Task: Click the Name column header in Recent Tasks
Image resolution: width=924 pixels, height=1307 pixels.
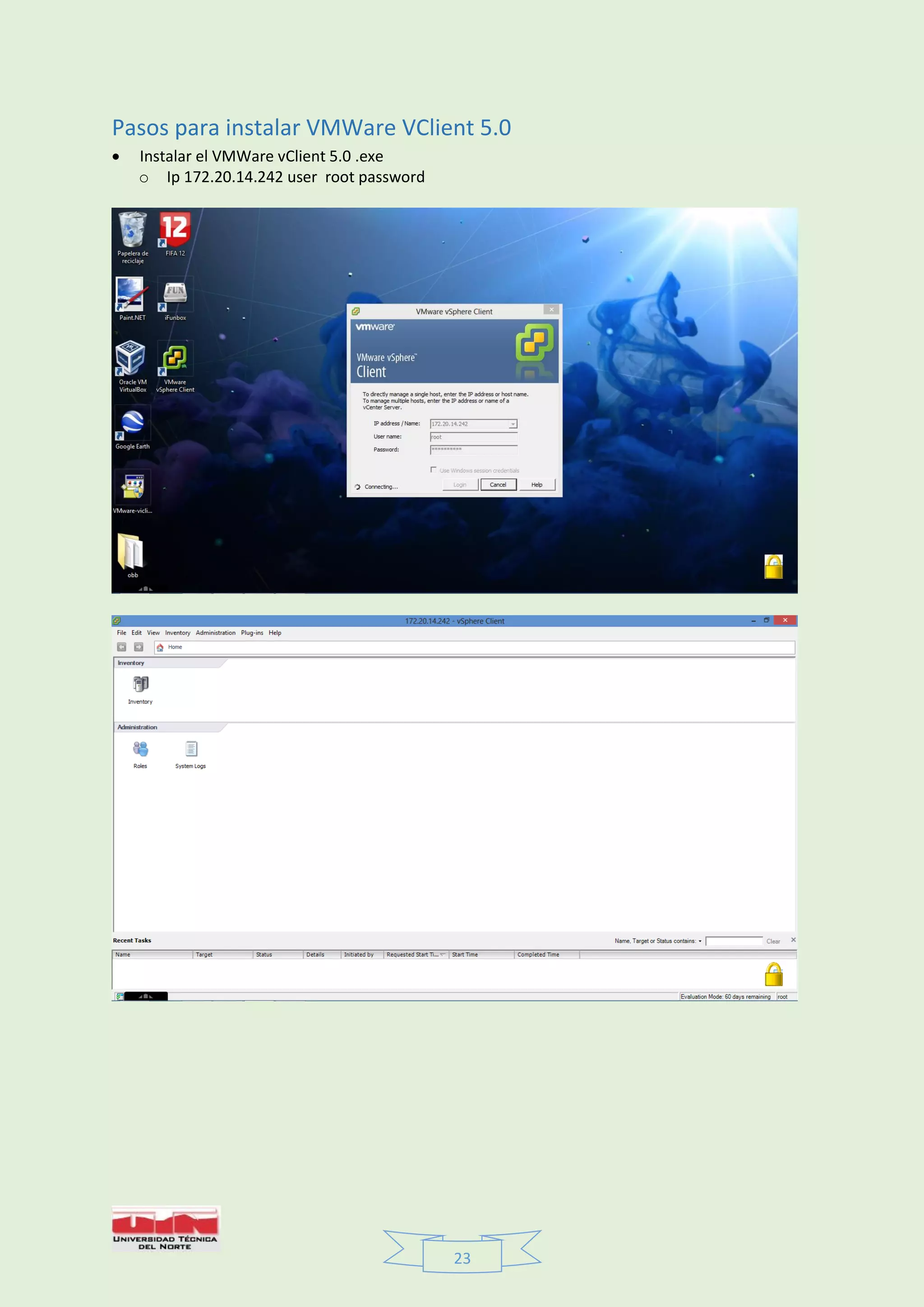Action: (152, 955)
